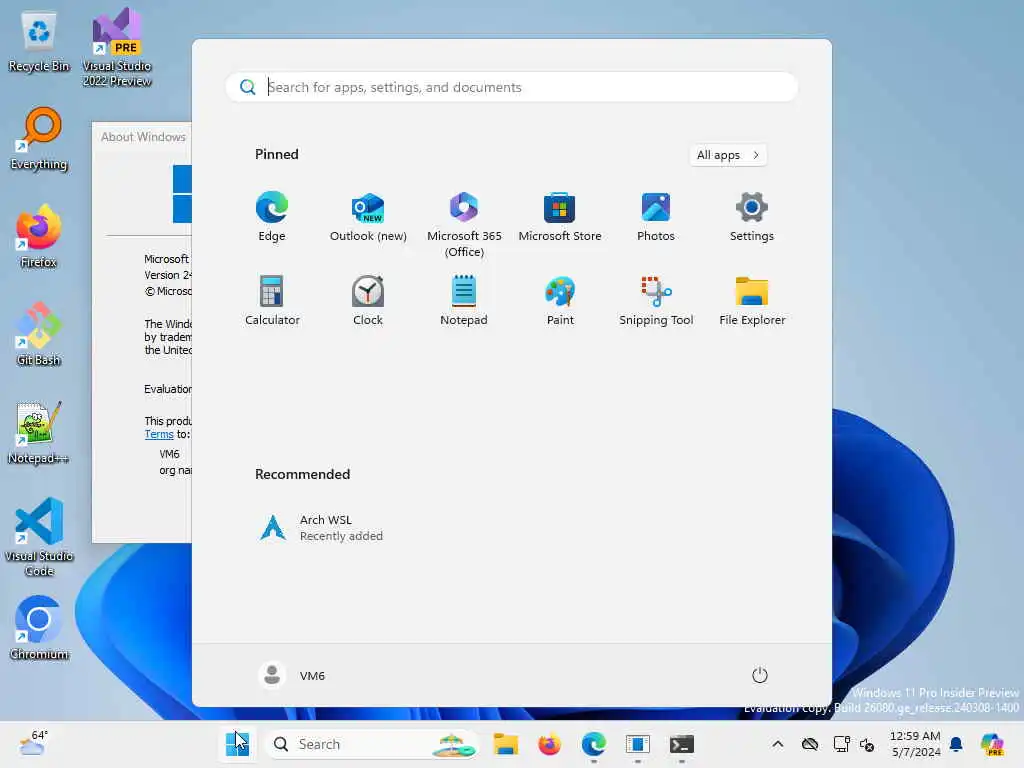Open Terminal from taskbar
The image size is (1024, 768).
point(681,744)
